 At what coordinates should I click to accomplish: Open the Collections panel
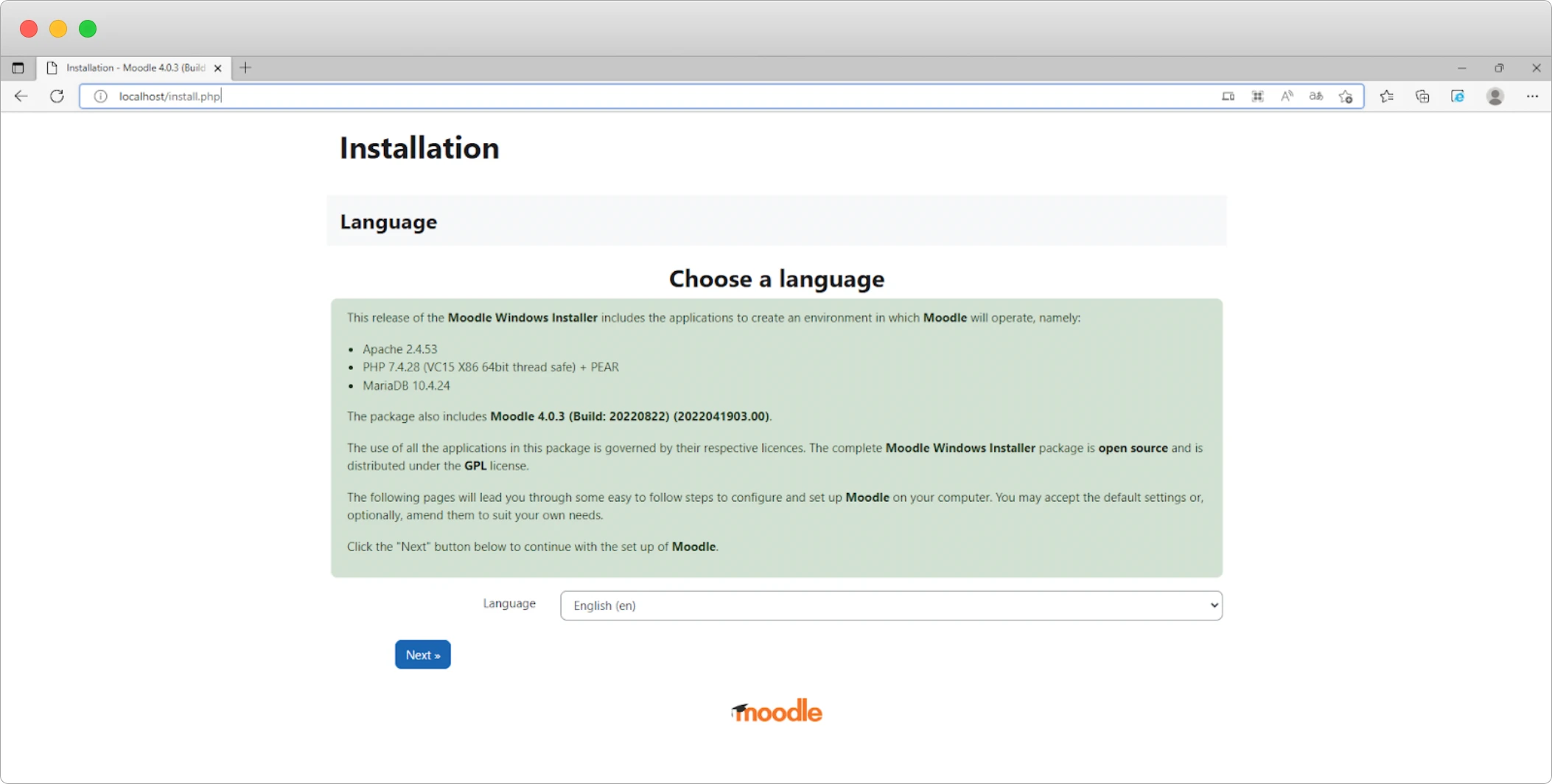tap(1422, 97)
